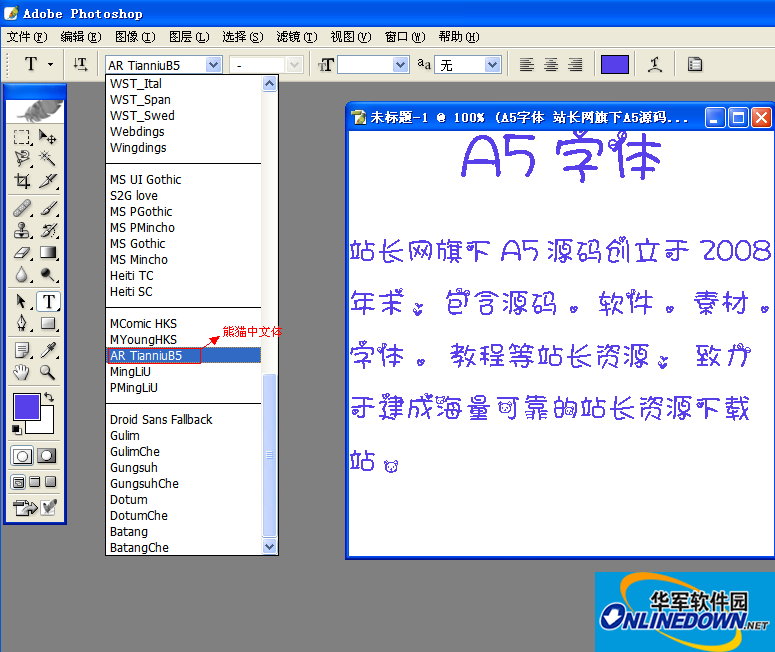Viewport: 775px width, 652px height.
Task: Select the Healing Brush tool
Action: pos(22,209)
